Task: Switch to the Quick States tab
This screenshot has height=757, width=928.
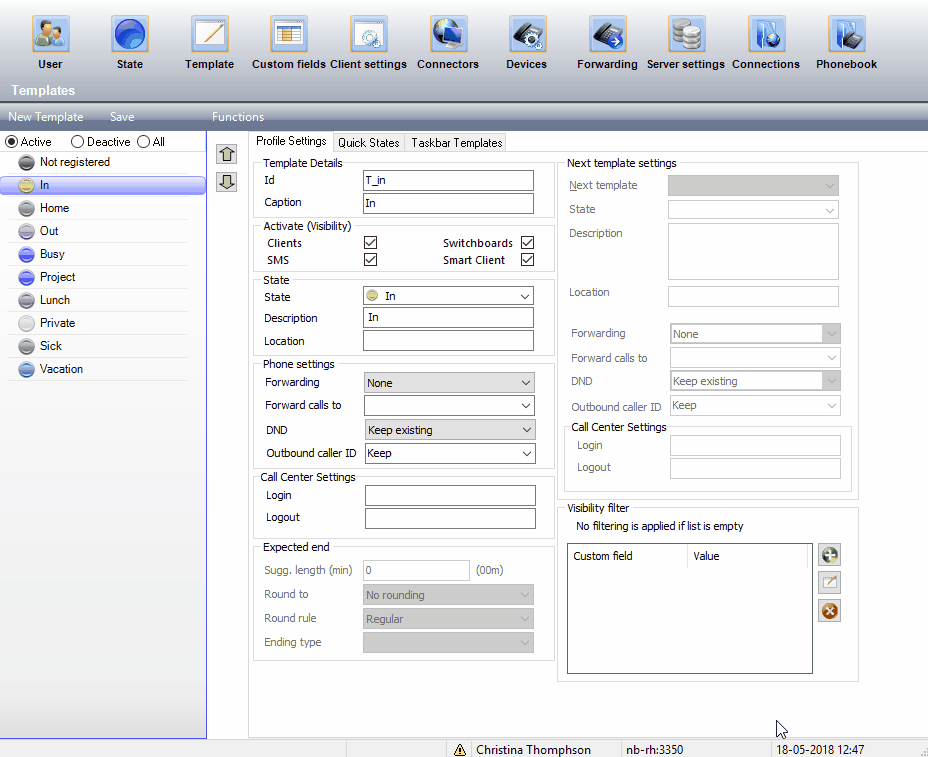Action: click(369, 143)
